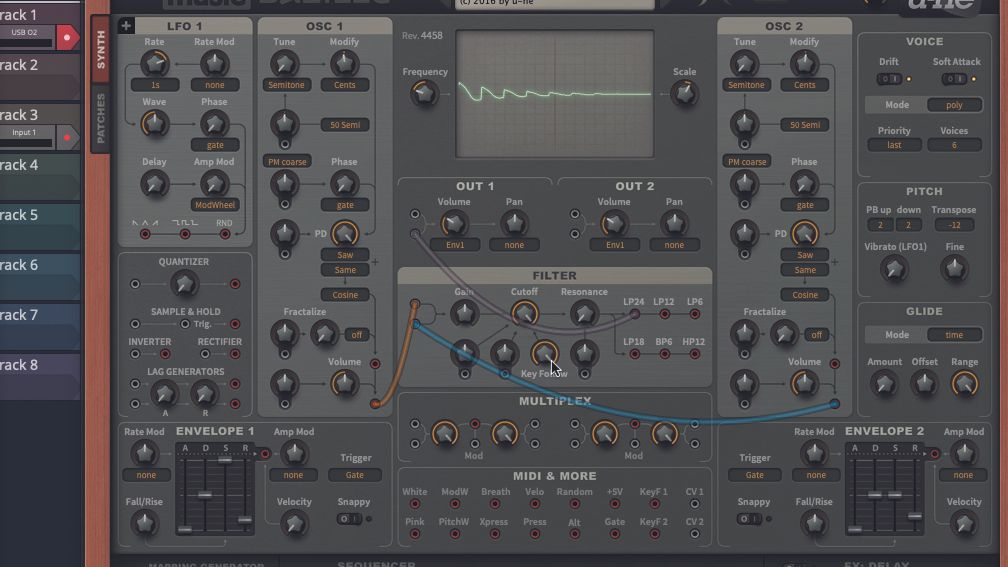Click the oscilloscope Scale knob
1008x567 pixels.
point(684,94)
